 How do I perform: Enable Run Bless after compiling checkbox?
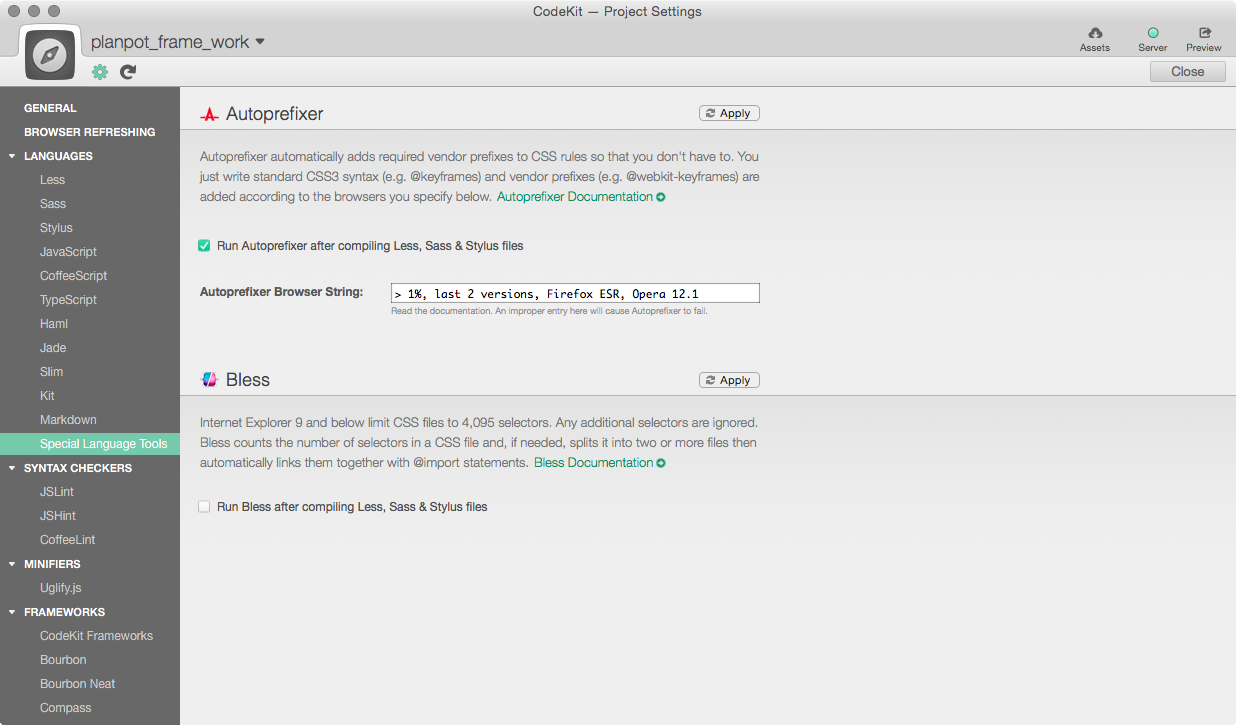tap(204, 507)
